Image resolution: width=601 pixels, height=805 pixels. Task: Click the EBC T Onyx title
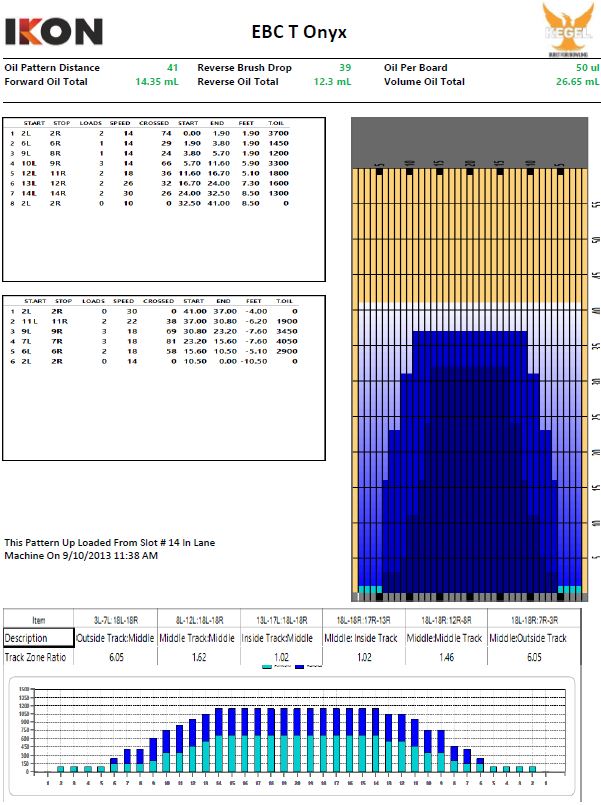299,31
